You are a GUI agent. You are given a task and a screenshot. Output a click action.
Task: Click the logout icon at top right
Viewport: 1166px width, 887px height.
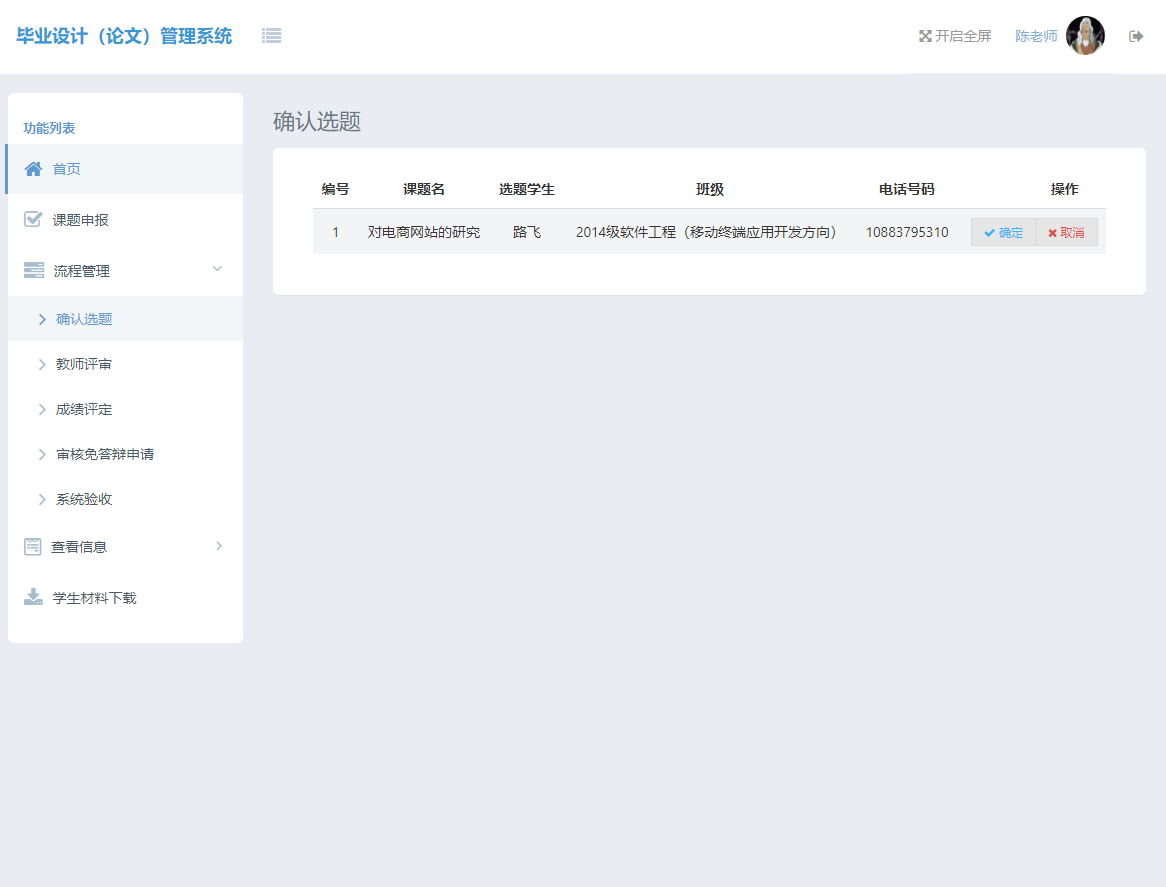pyautogui.click(x=1136, y=35)
